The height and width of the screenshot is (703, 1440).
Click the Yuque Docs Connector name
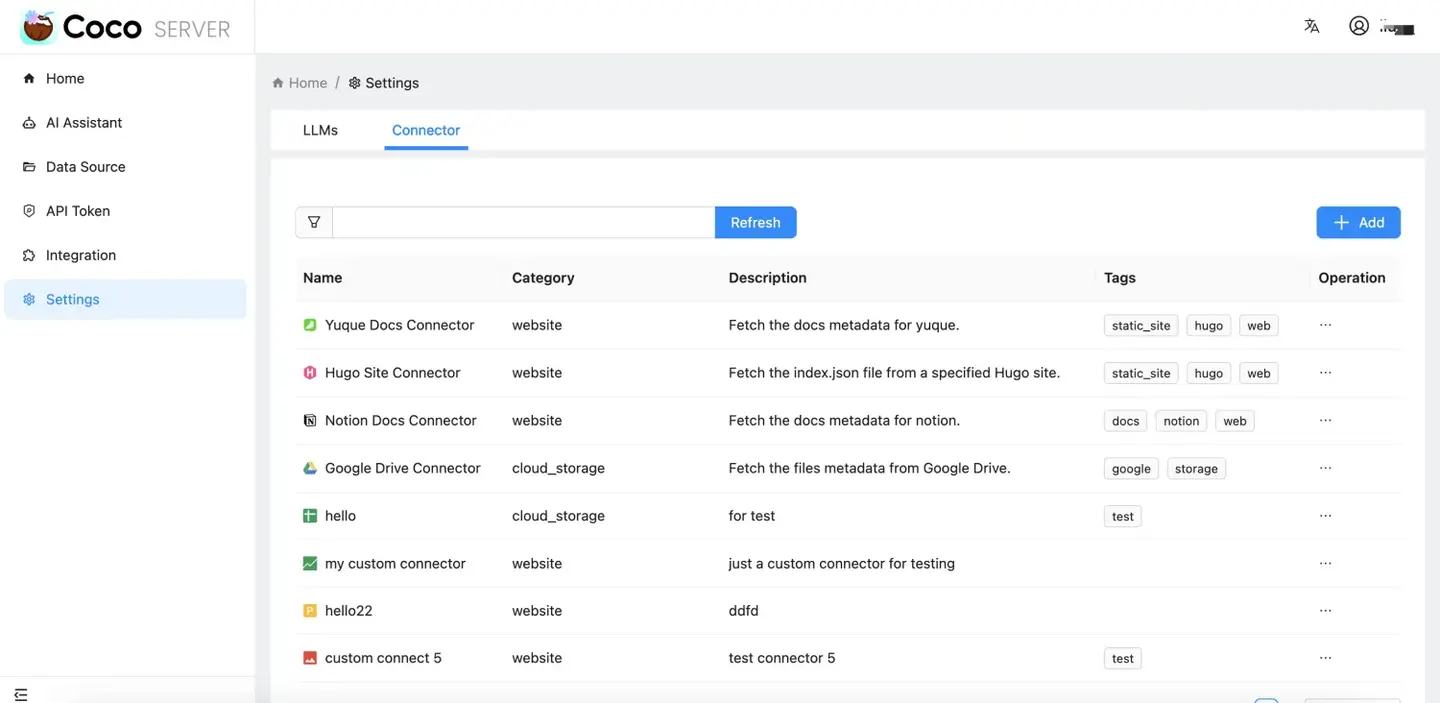click(400, 325)
